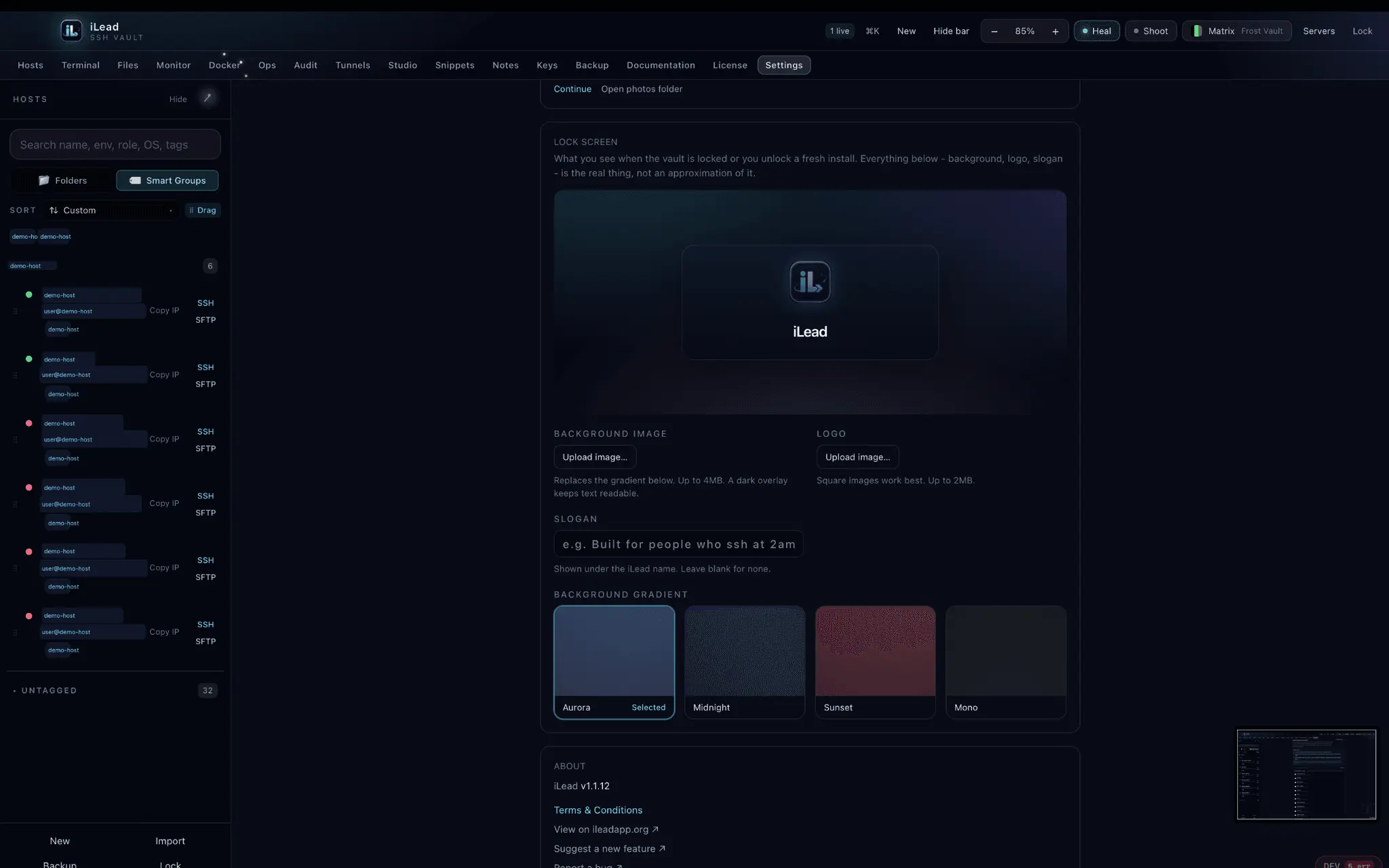The width and height of the screenshot is (1389, 868).
Task: Toggle the Shoot button
Action: pyautogui.click(x=1151, y=31)
